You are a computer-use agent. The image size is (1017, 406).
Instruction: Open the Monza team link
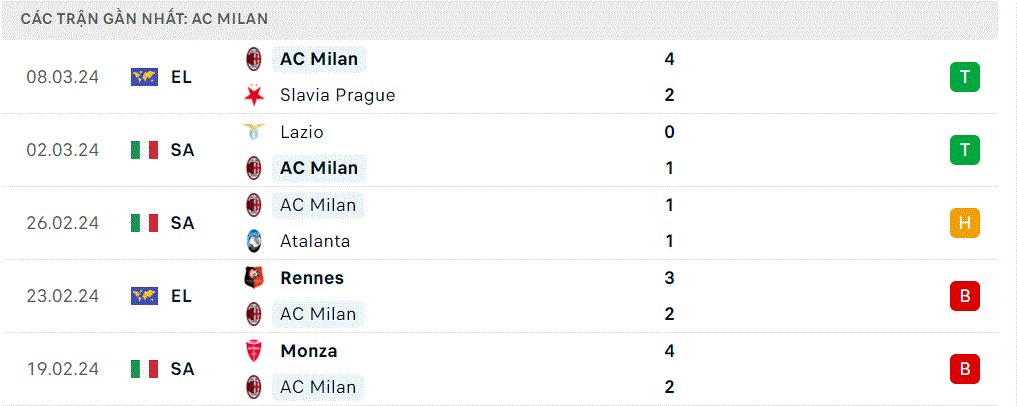coord(309,351)
